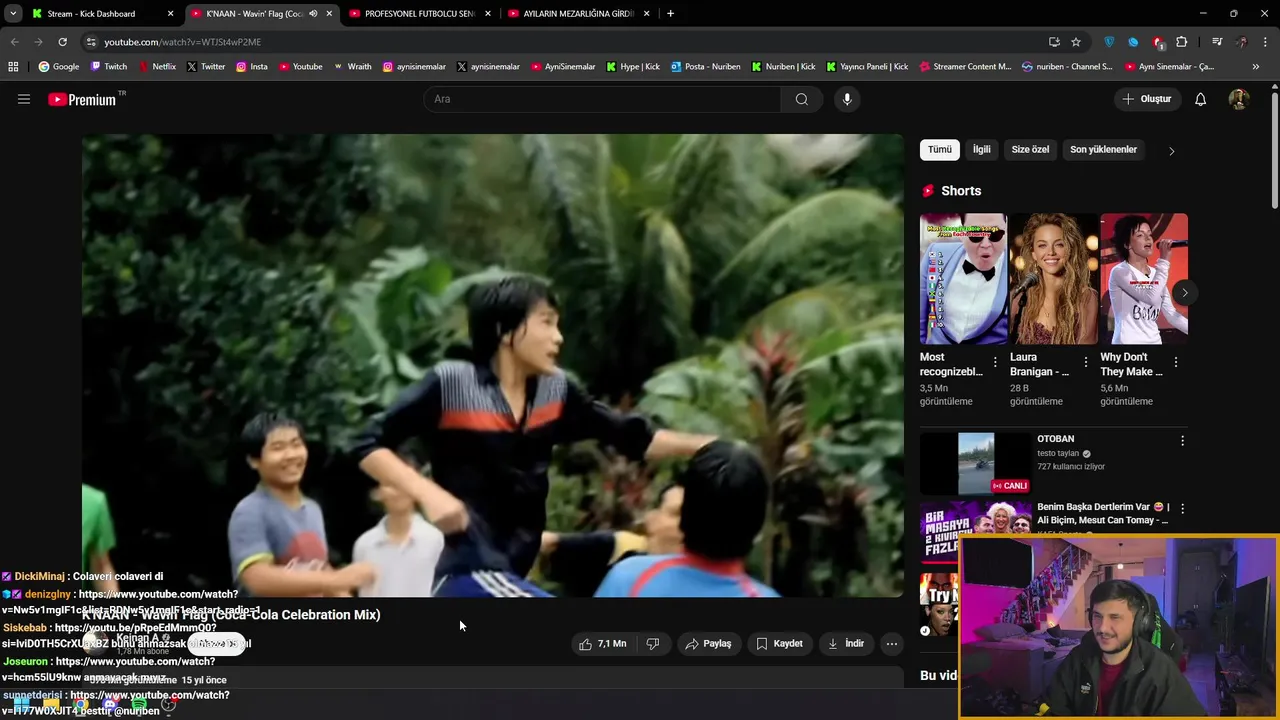Open the Nuriben | Kick bookmark
1280x720 pixels.
coord(783,67)
